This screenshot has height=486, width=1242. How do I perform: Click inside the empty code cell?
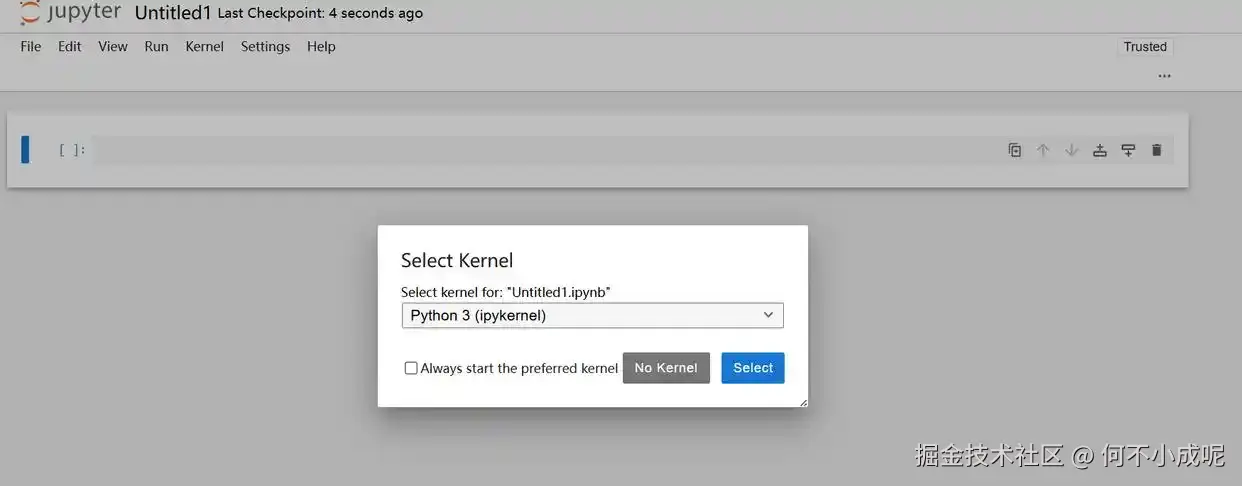[540, 150]
